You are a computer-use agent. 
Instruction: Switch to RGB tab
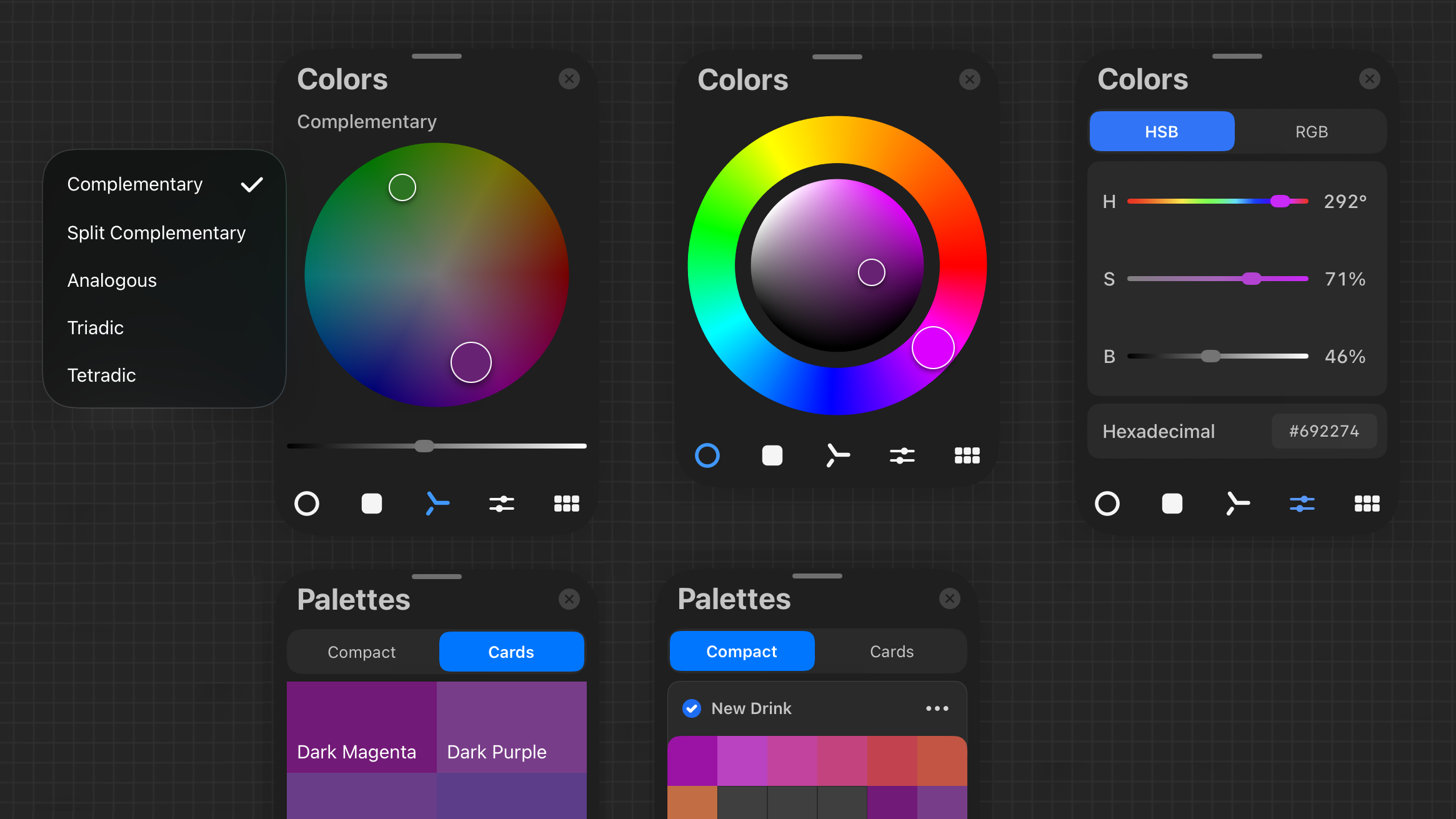[x=1311, y=132]
